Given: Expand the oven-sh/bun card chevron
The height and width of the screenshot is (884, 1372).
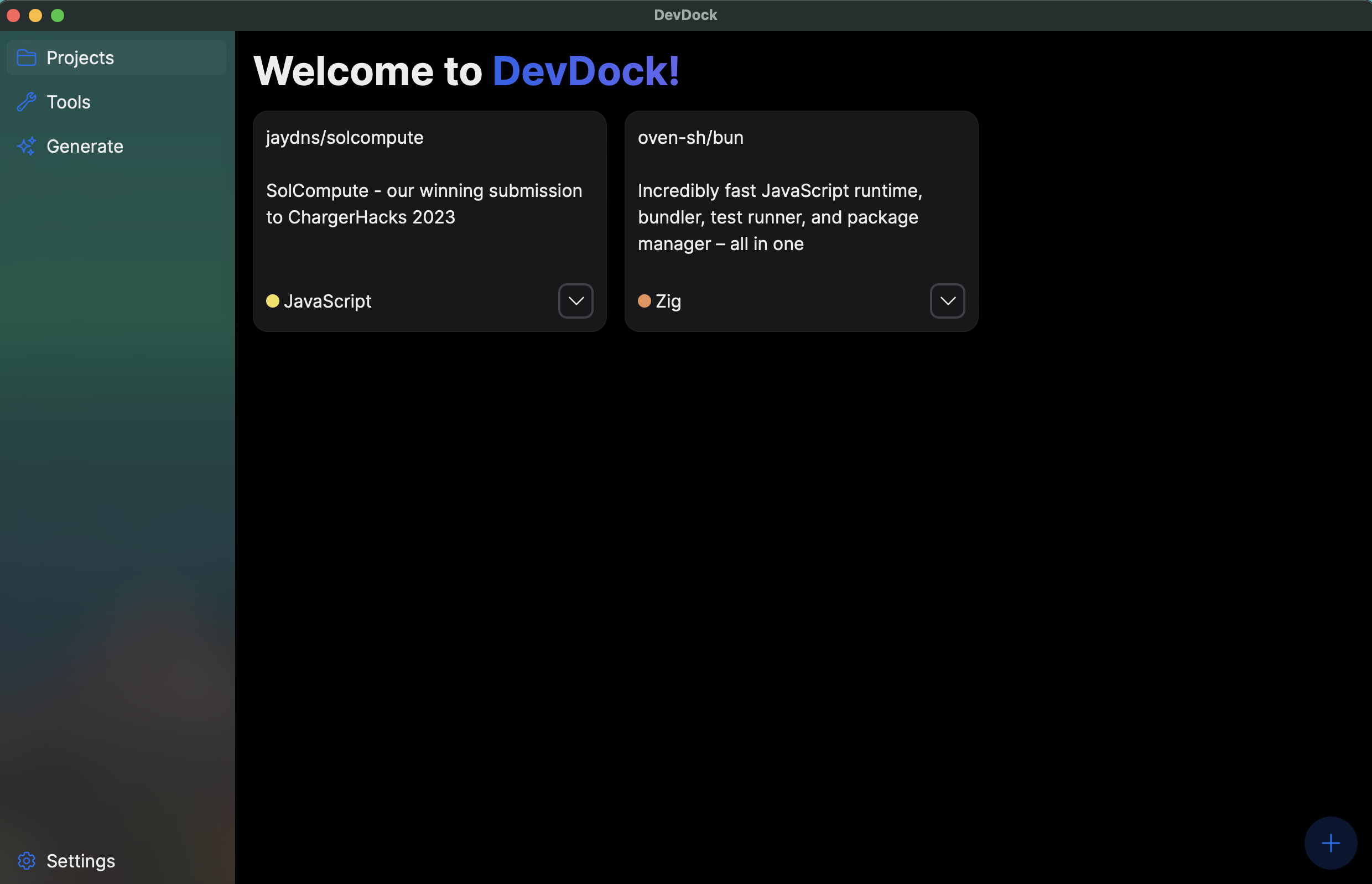Looking at the screenshot, I should pyautogui.click(x=947, y=301).
